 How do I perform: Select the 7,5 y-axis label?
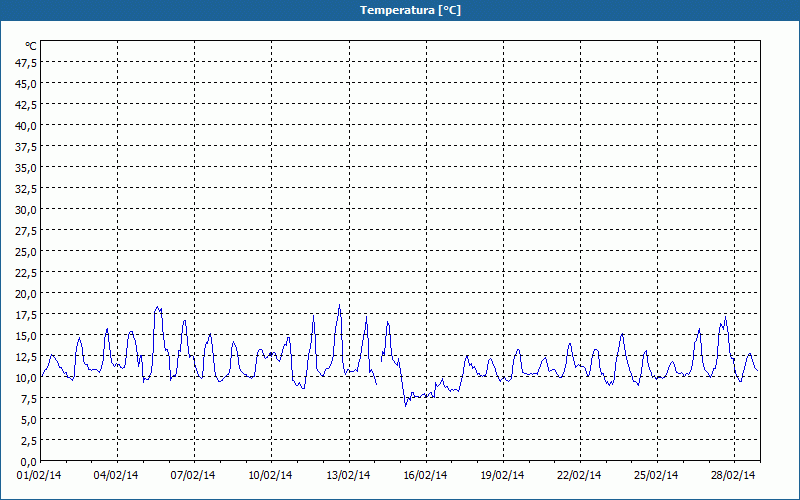[29, 399]
